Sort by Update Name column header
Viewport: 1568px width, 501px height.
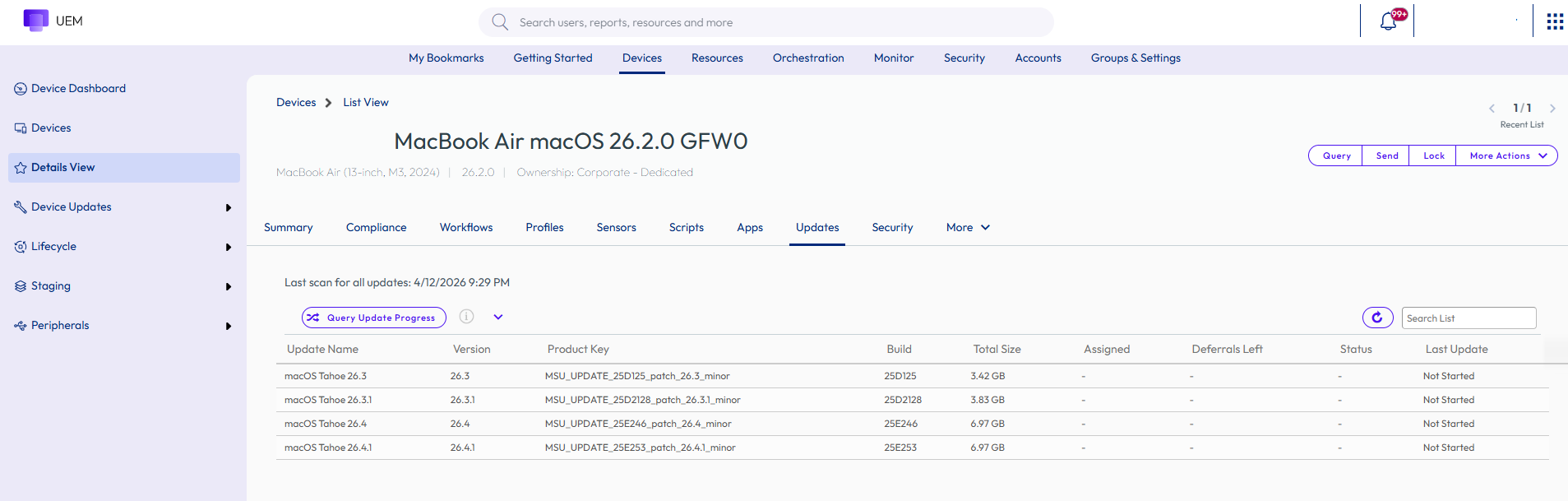coord(322,350)
